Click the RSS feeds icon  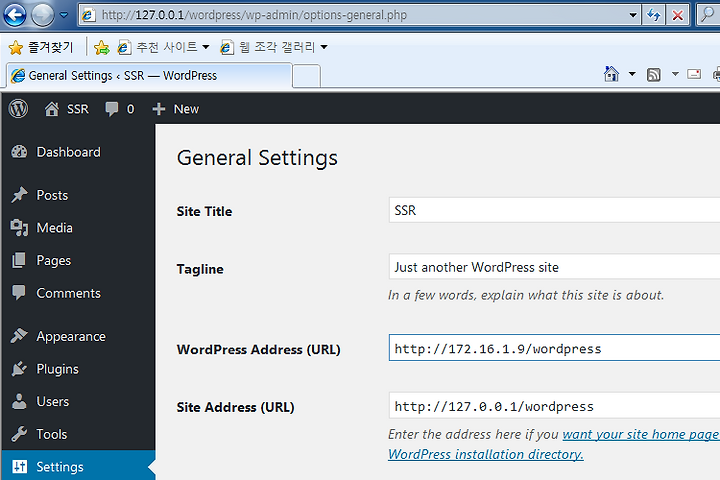pyautogui.click(x=653, y=74)
